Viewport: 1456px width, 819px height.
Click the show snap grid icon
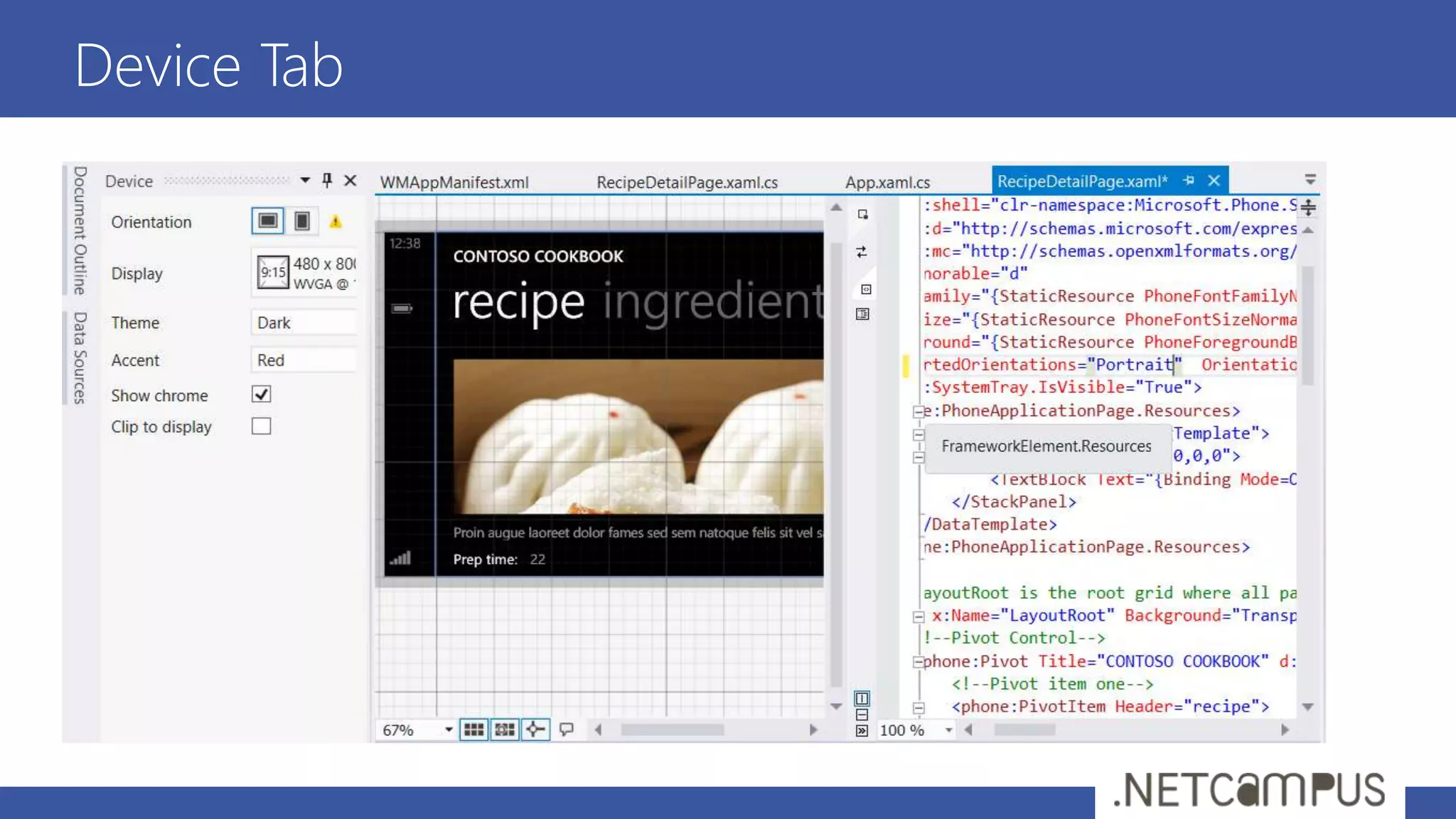tap(473, 729)
